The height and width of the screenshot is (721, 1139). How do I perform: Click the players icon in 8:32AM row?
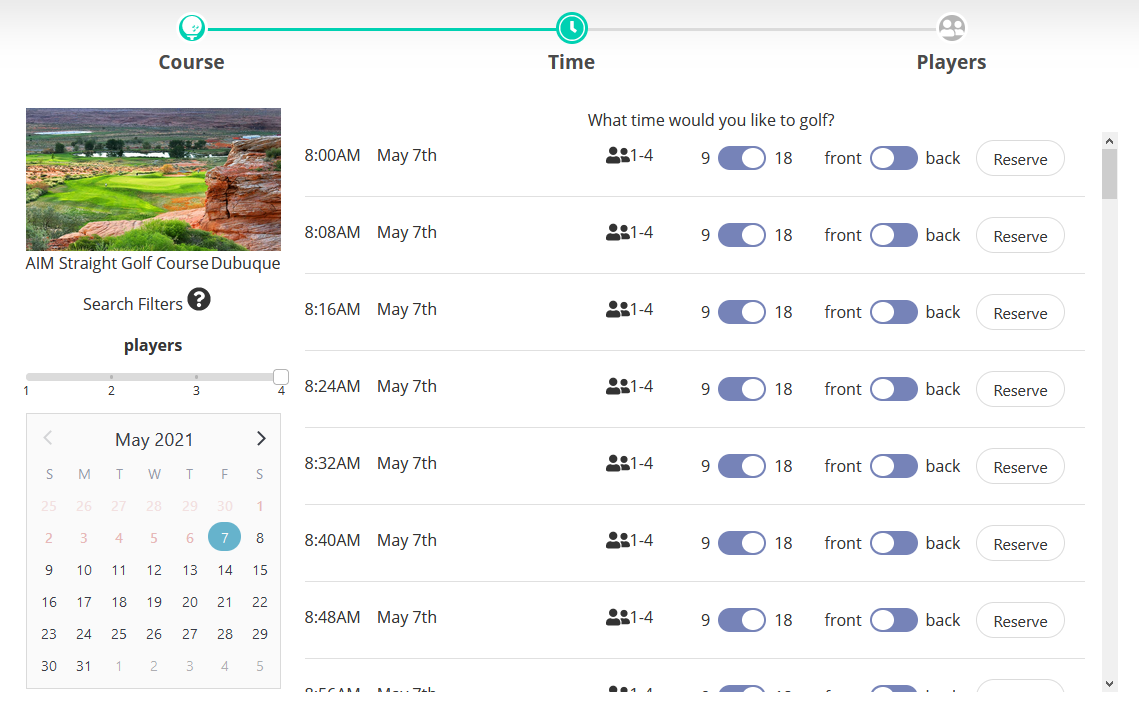click(617, 463)
